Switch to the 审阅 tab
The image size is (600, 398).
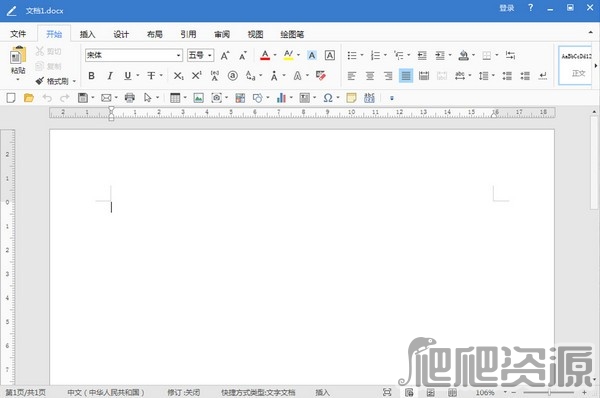point(222,34)
